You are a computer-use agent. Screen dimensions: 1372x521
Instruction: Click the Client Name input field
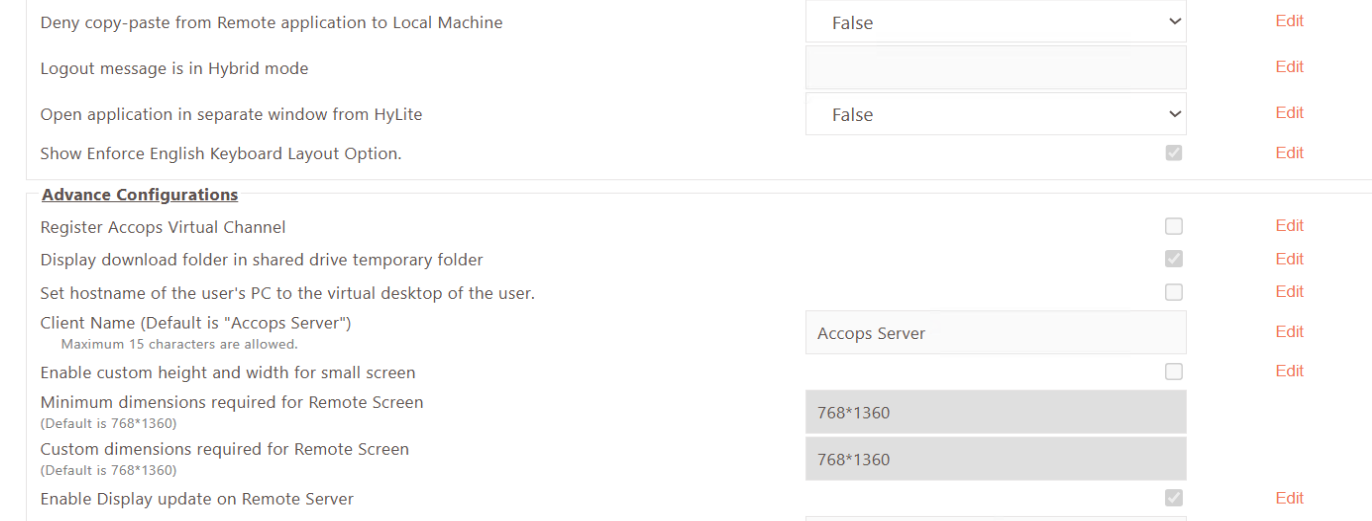[995, 333]
